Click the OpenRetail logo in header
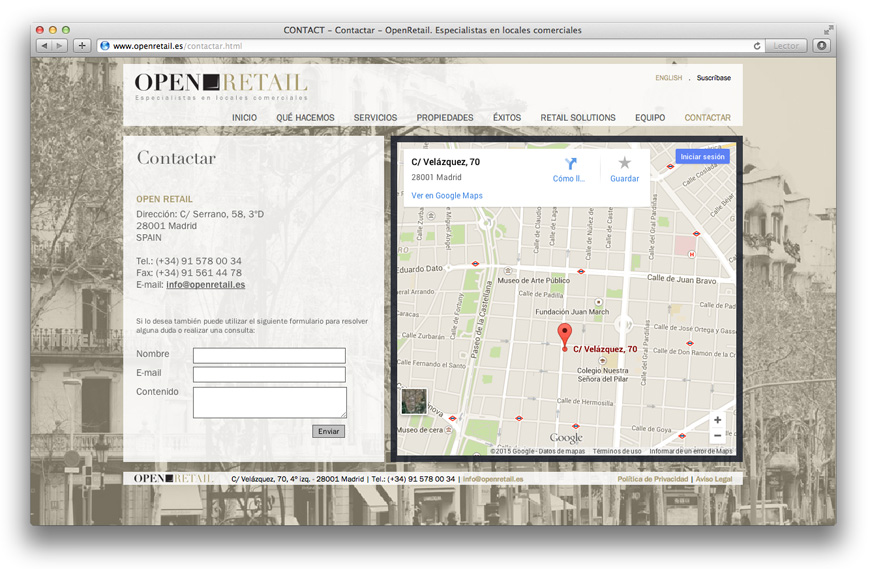Image resolution: width=870 pixels, height=569 pixels. [221, 87]
